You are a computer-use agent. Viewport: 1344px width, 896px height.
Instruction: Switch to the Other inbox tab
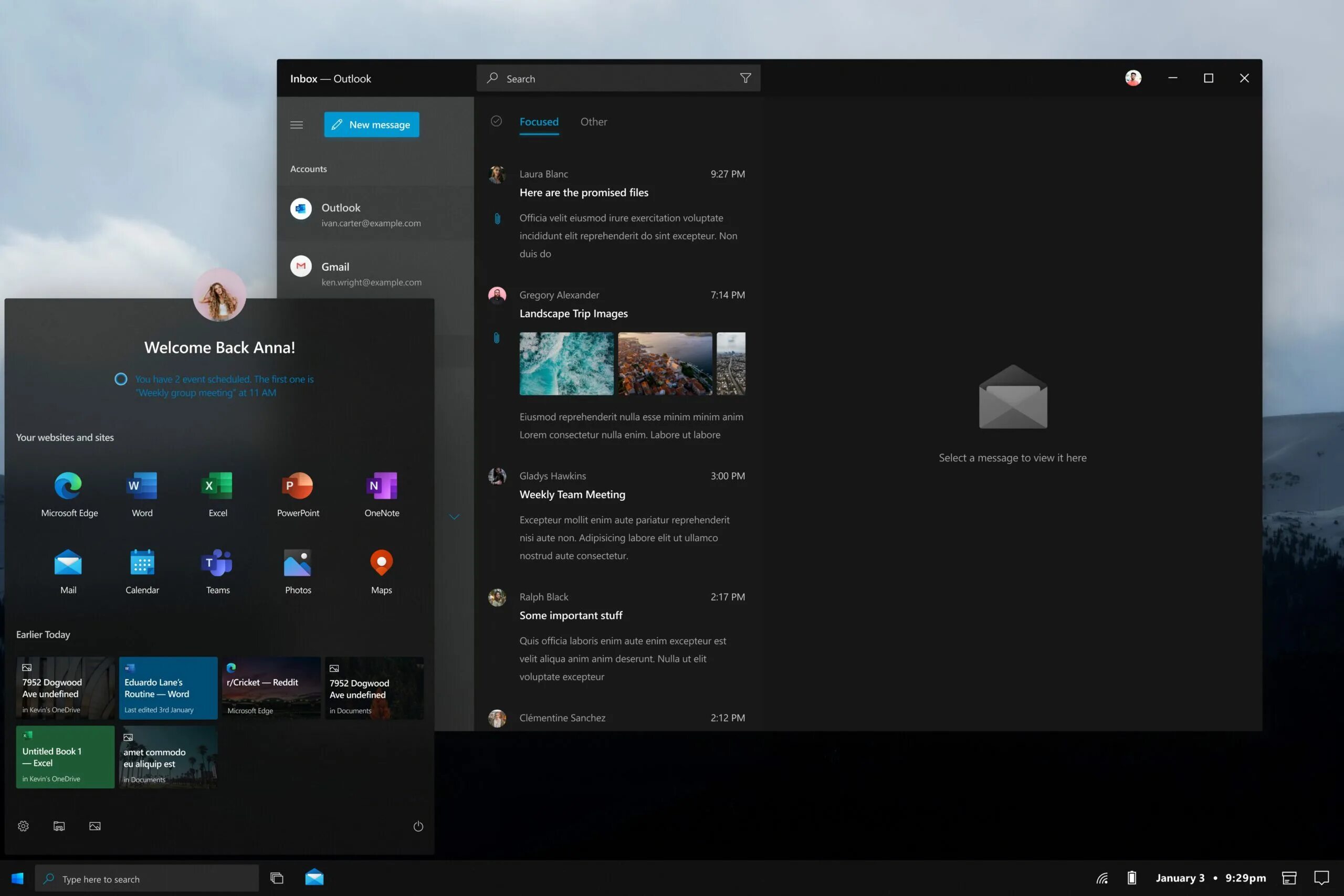pos(593,122)
